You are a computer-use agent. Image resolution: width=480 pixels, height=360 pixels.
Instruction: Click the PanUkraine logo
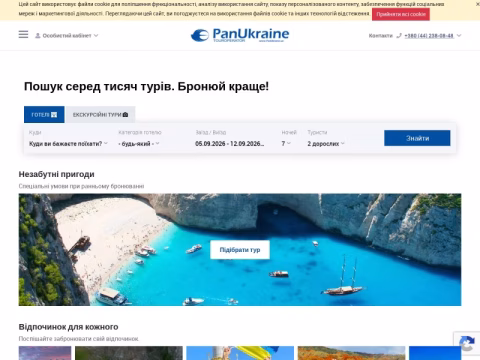[240, 35]
